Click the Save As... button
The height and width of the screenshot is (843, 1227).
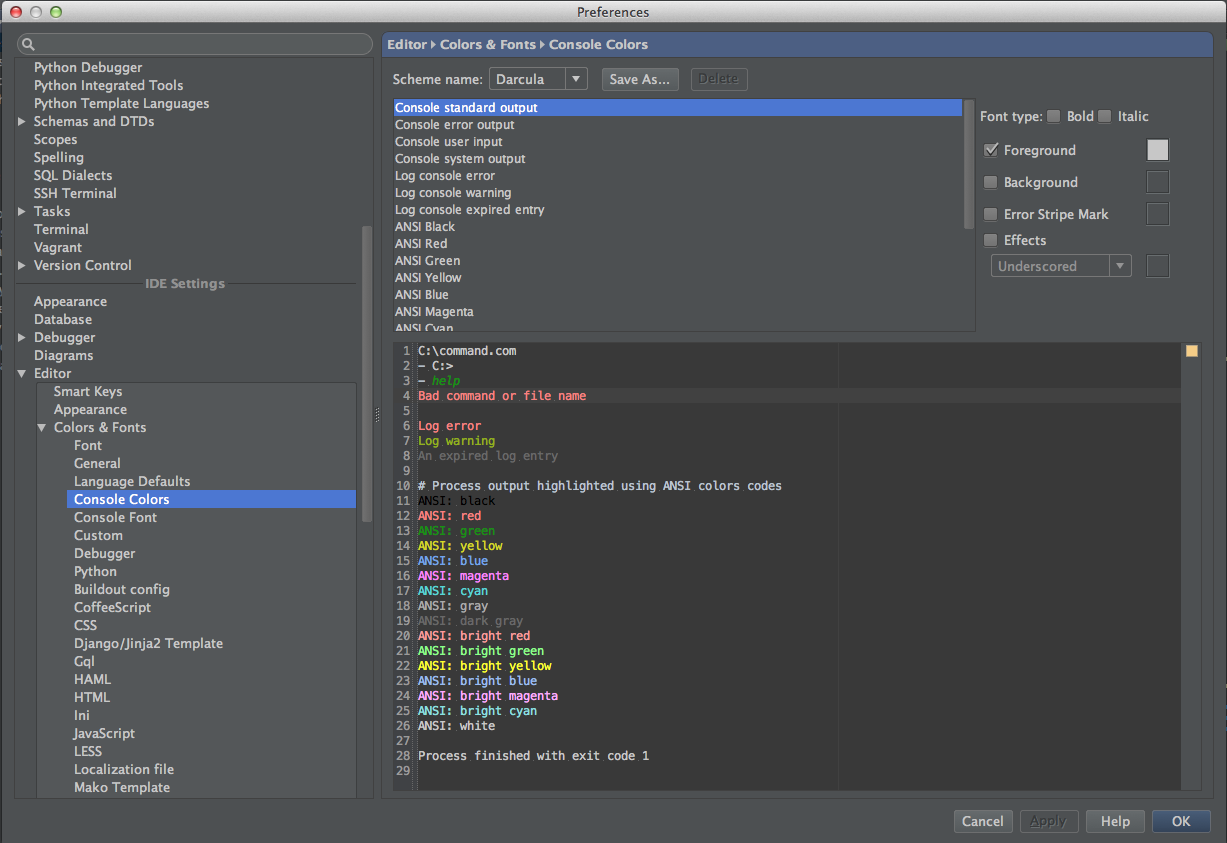tap(640, 79)
